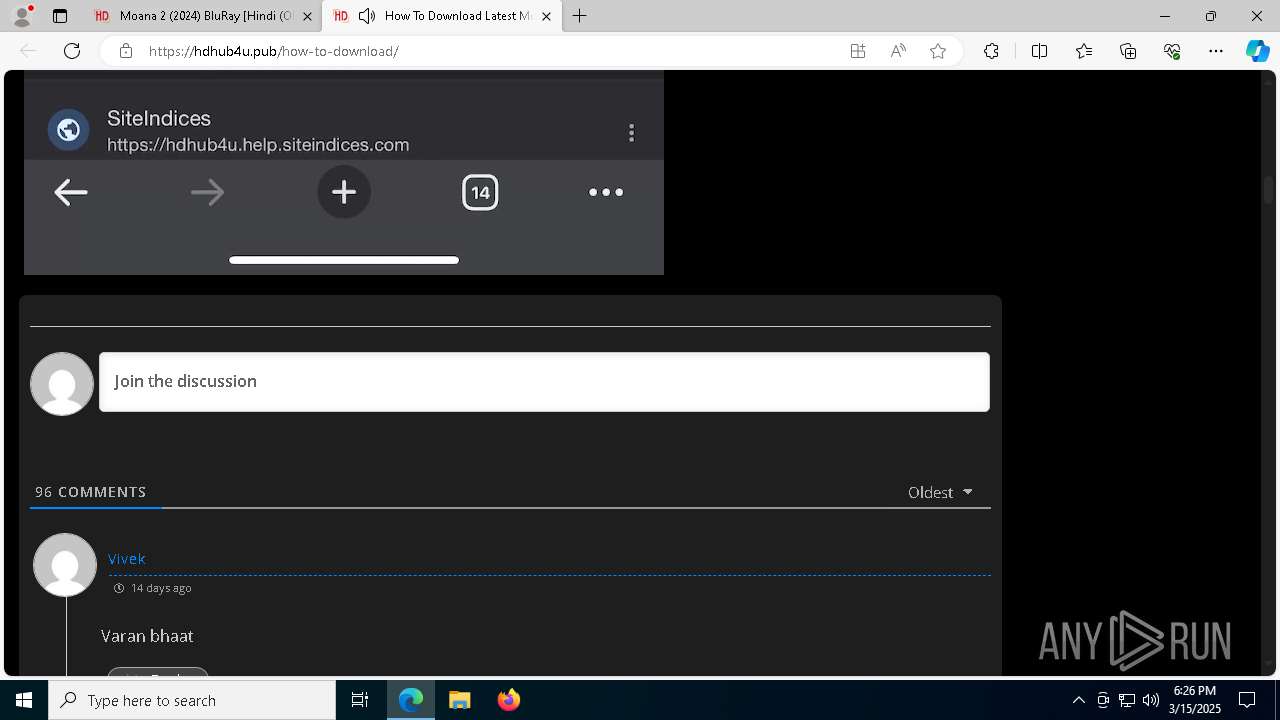
Task: Open the Favorites list icon
Action: 1084,51
